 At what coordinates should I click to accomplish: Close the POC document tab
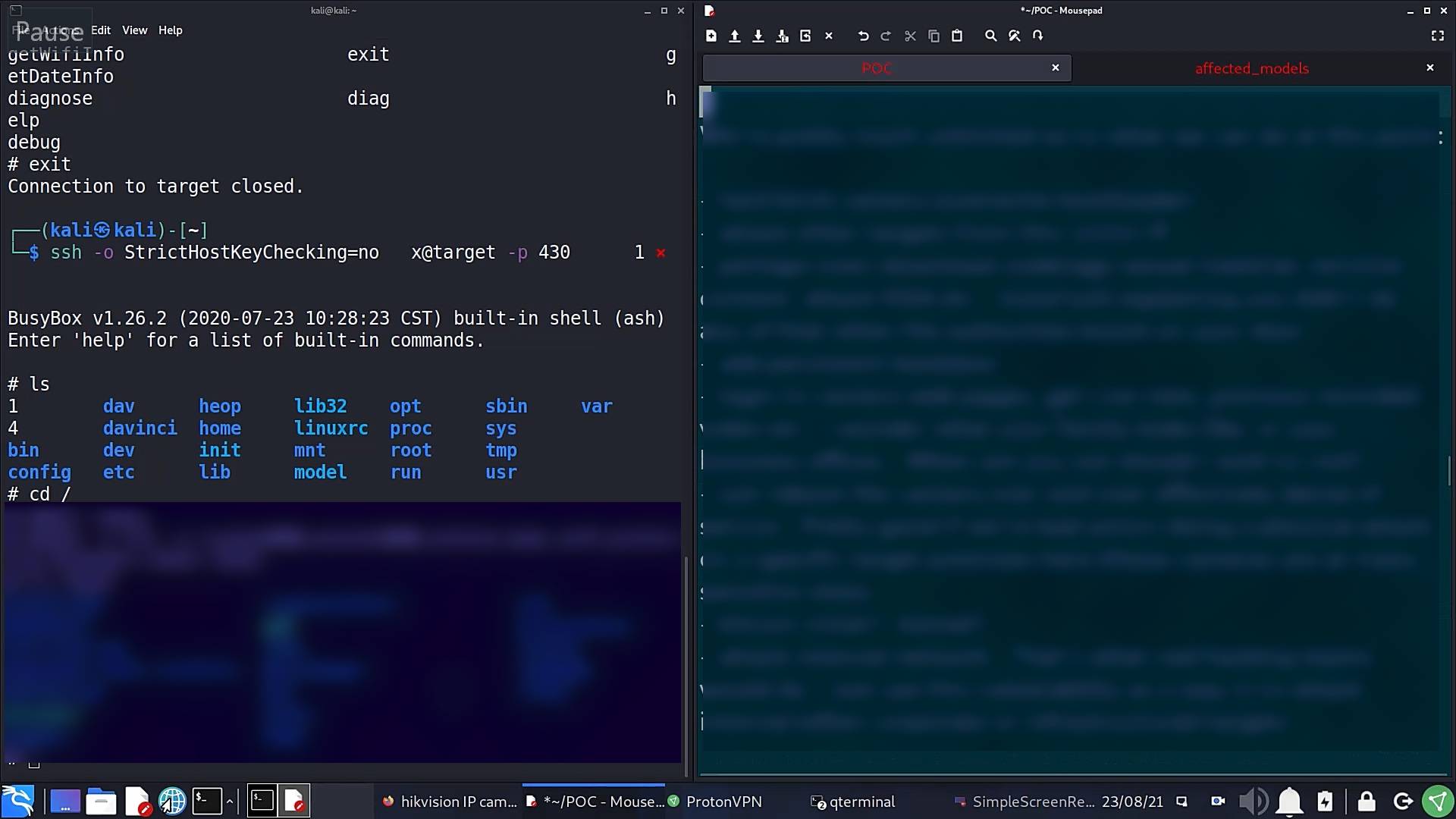tap(1054, 68)
